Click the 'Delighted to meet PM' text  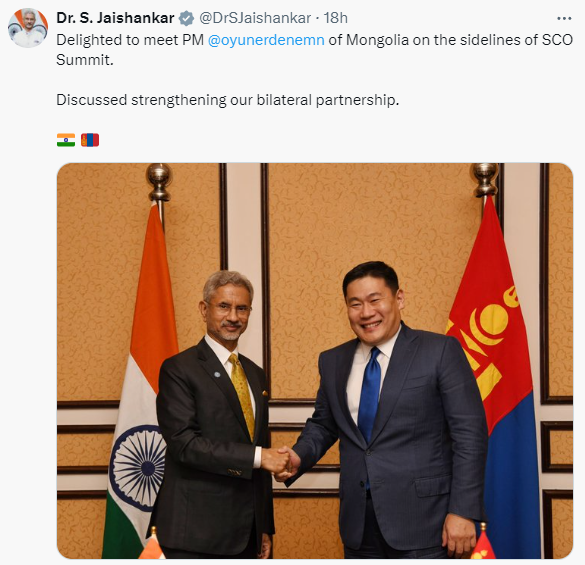point(130,40)
